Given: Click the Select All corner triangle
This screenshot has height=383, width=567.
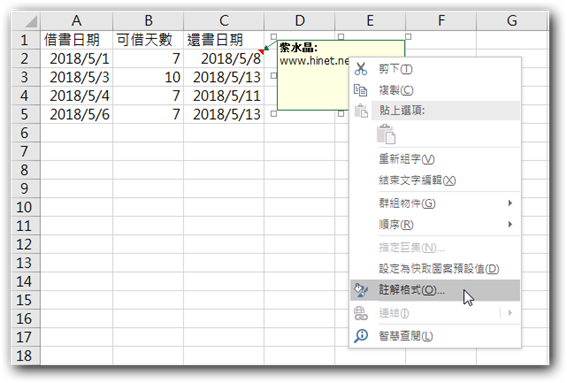Looking at the screenshot, I should point(31,22).
